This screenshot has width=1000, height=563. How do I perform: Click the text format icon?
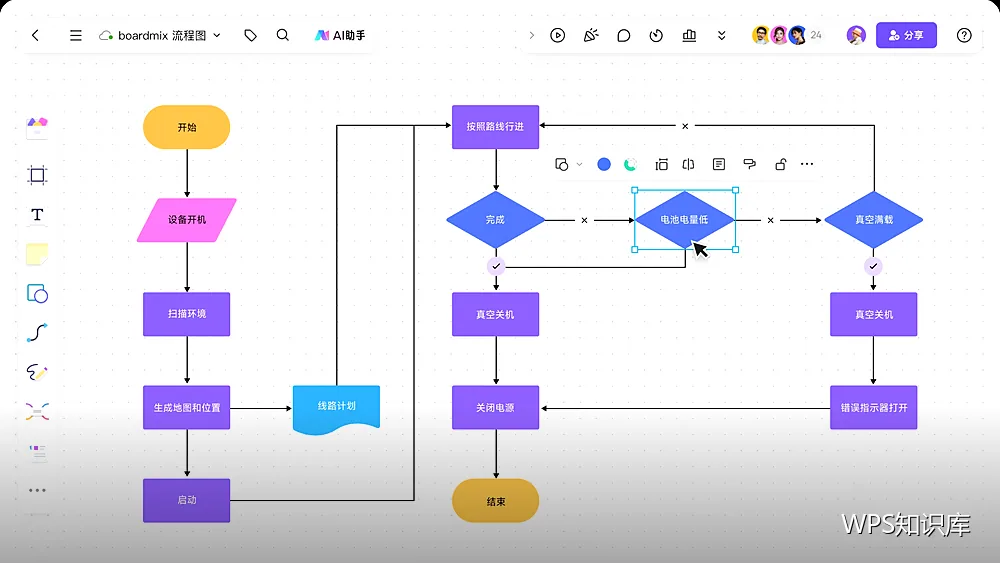coord(719,165)
